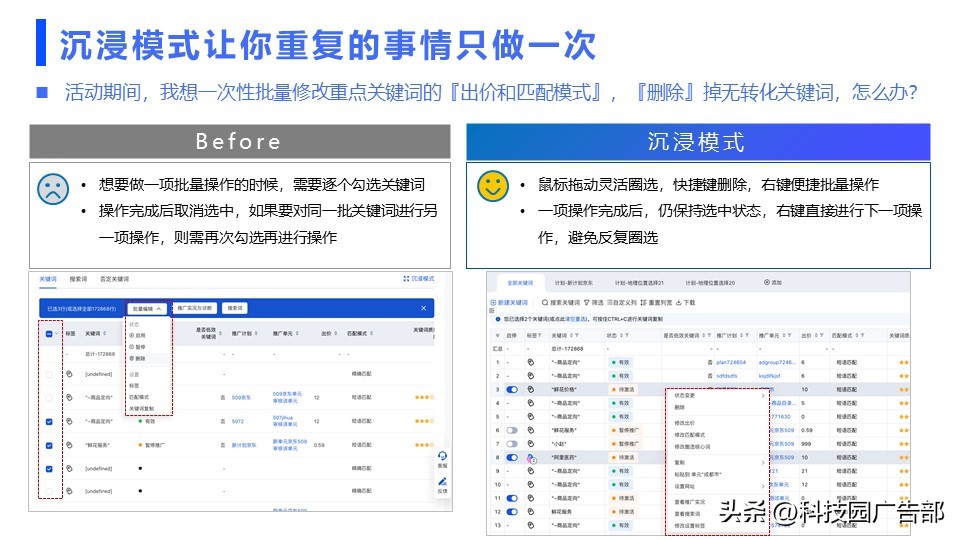Choose 关键词复制 in batch edit menu
The width and height of the screenshot is (960, 540).
click(x=141, y=408)
